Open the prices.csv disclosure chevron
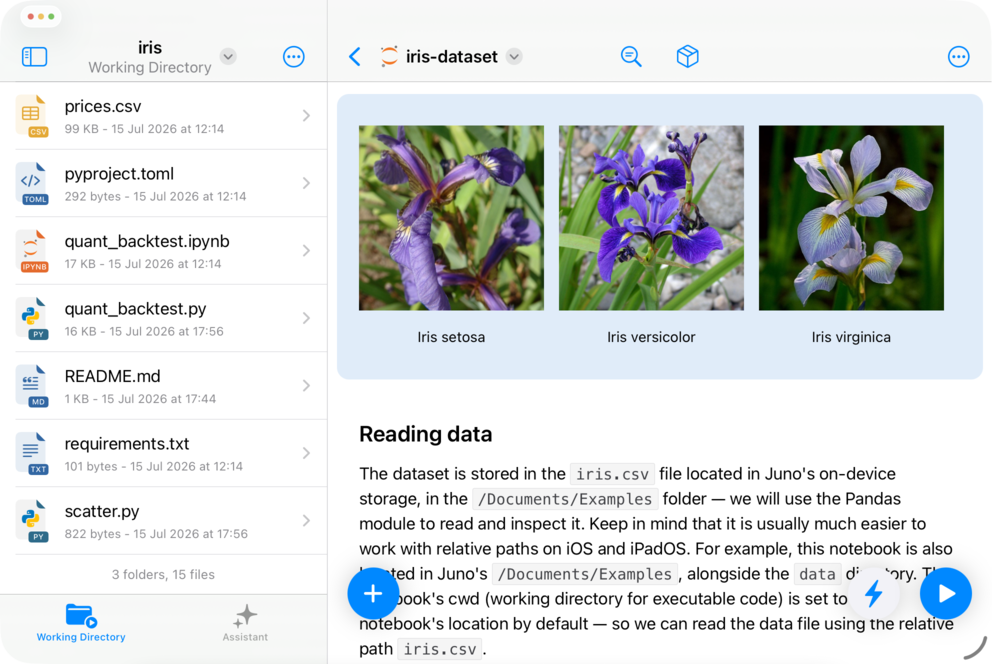The height and width of the screenshot is (664, 992). 306,116
